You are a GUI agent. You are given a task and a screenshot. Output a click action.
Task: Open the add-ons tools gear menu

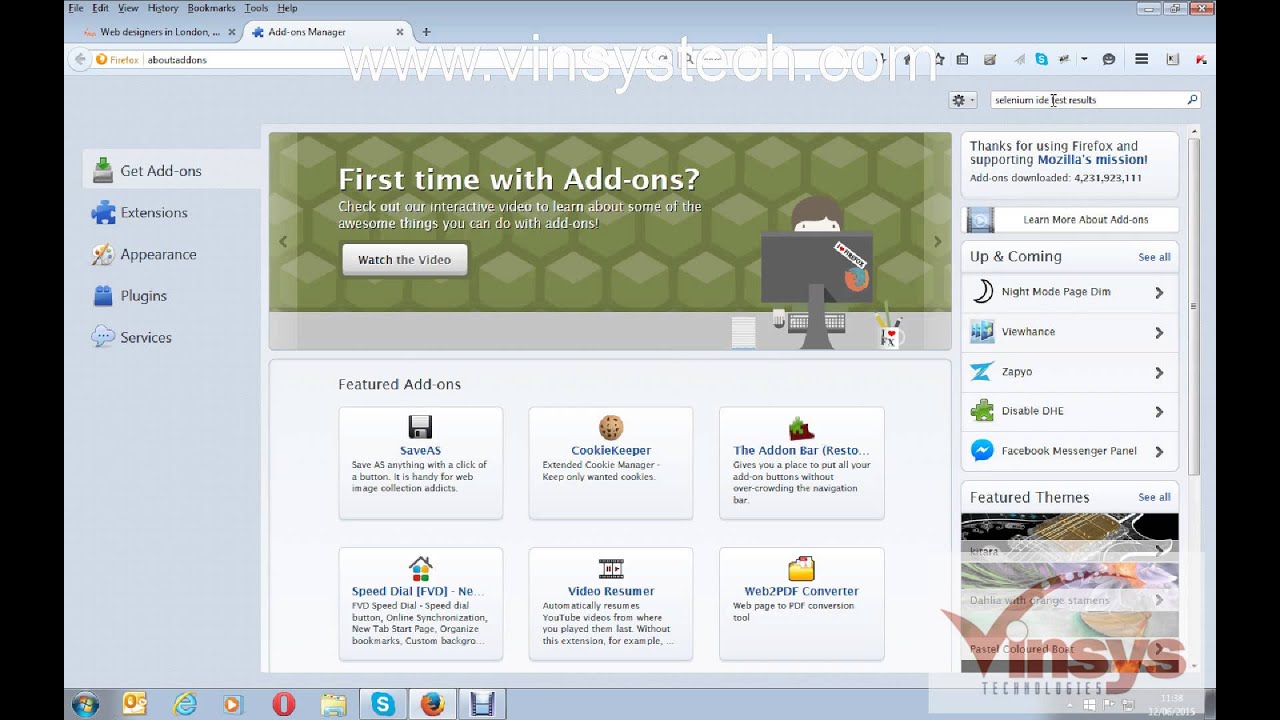coord(962,100)
